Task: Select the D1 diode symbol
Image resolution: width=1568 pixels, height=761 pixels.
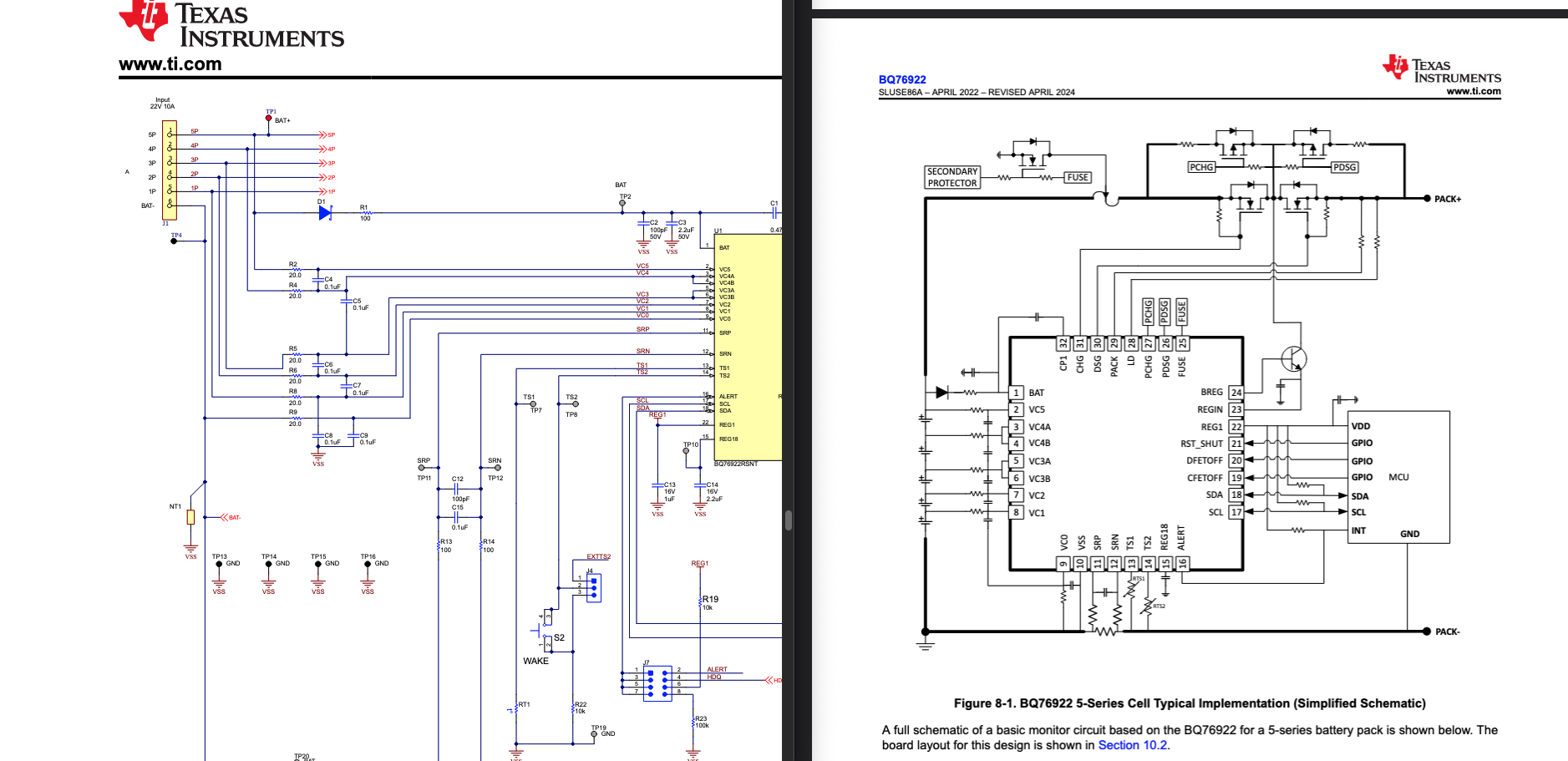Action: [x=325, y=213]
